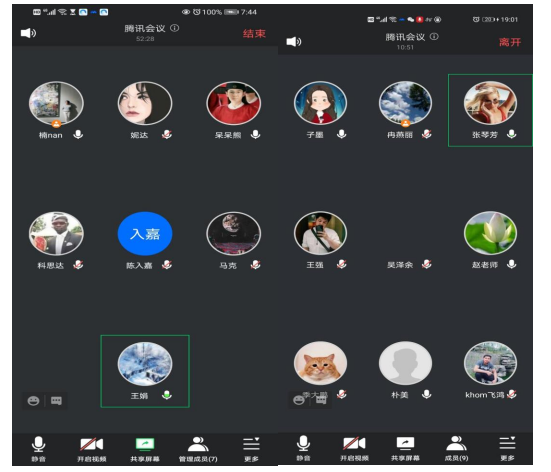Open the emoji reaction icon in left meeting

point(33,401)
